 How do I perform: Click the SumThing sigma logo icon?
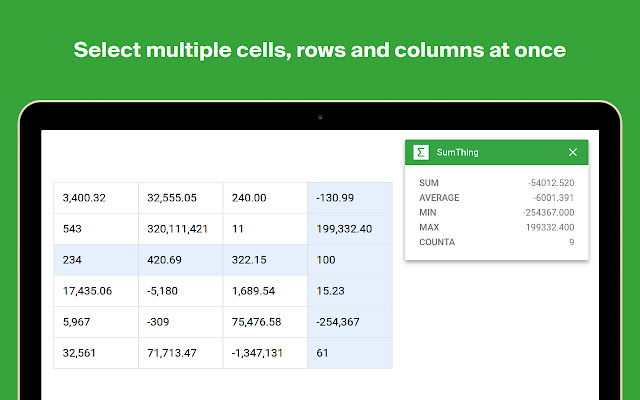422,152
